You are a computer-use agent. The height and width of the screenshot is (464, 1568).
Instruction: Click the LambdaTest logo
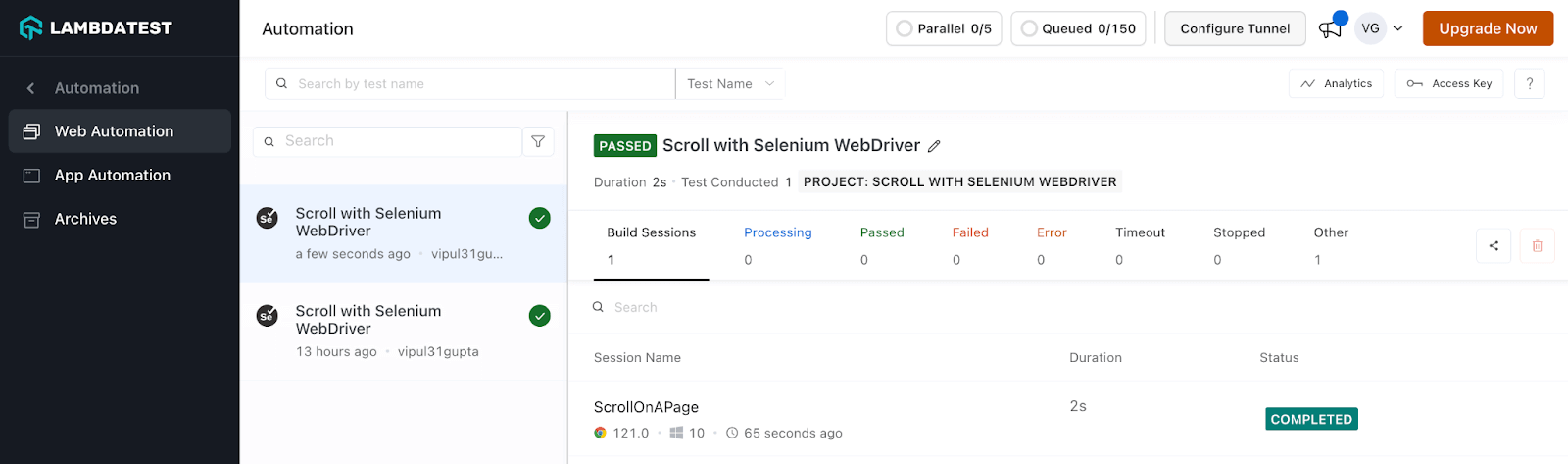pyautogui.click(x=96, y=28)
